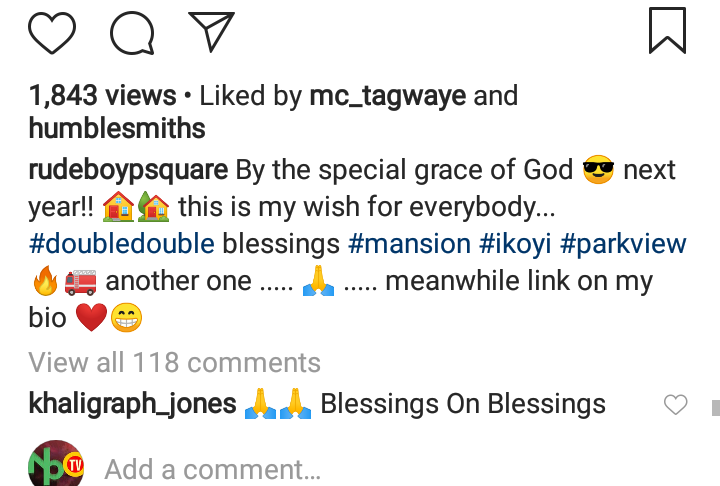Like the post with the heart icon

(x=52, y=30)
